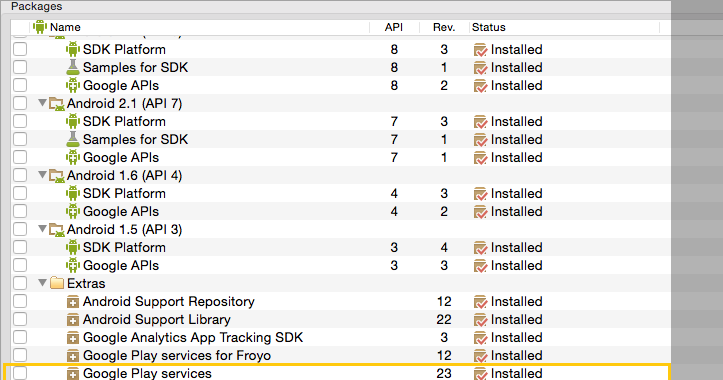The width and height of the screenshot is (723, 380).
Task: Click revision 22 of Android Support Library
Action: [x=444, y=320]
